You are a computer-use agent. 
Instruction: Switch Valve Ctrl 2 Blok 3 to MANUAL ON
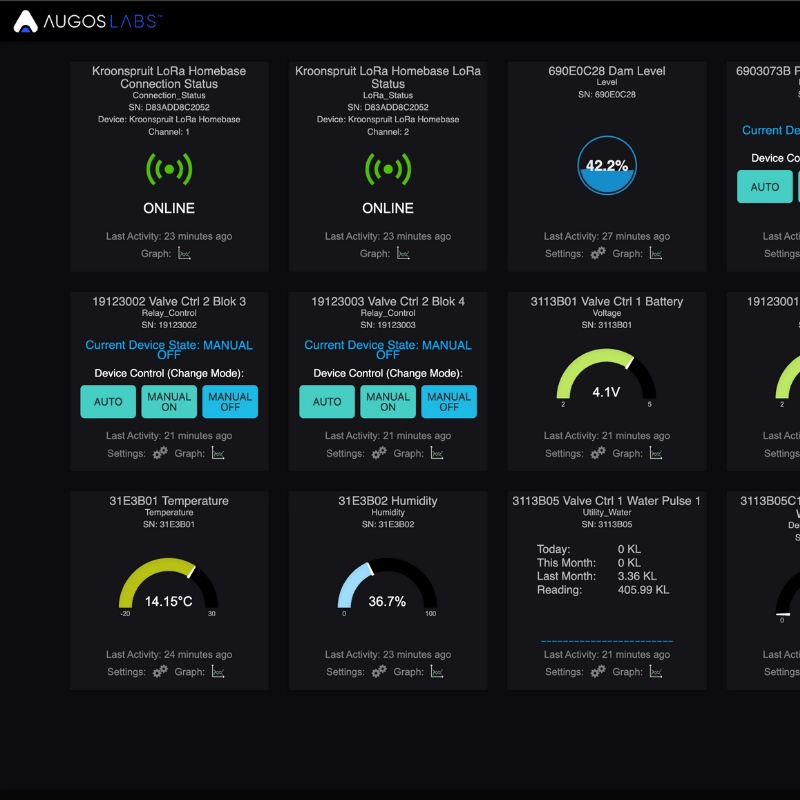[x=169, y=402]
